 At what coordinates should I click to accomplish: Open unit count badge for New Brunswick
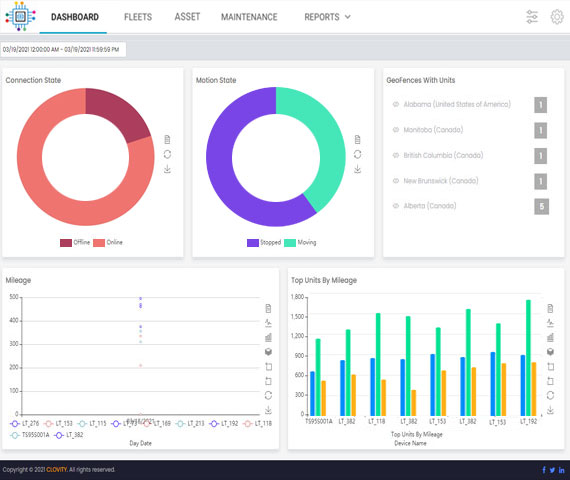541,181
